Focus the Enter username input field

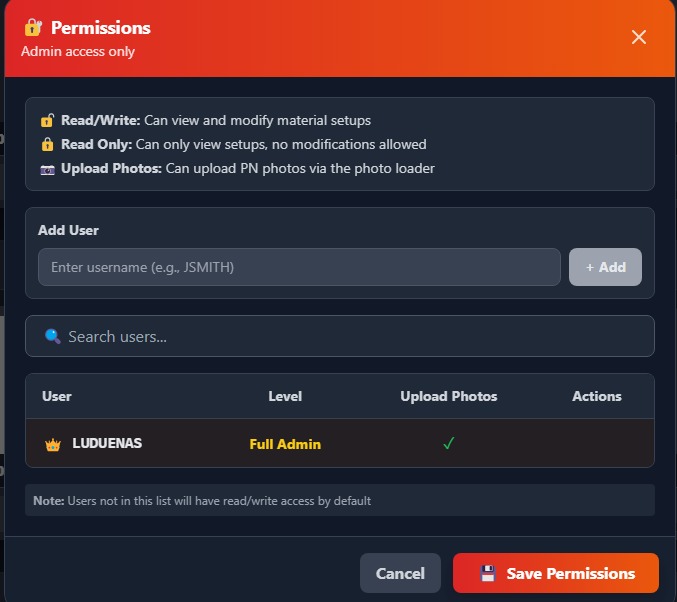(299, 267)
